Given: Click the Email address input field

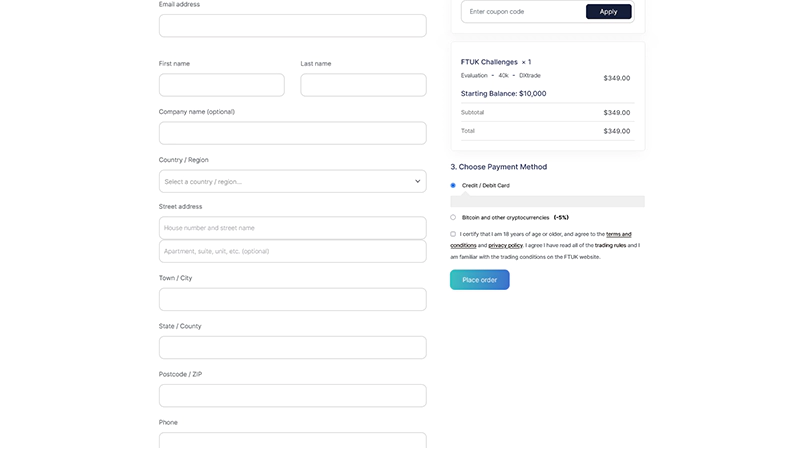Looking at the screenshot, I should [x=292, y=26].
